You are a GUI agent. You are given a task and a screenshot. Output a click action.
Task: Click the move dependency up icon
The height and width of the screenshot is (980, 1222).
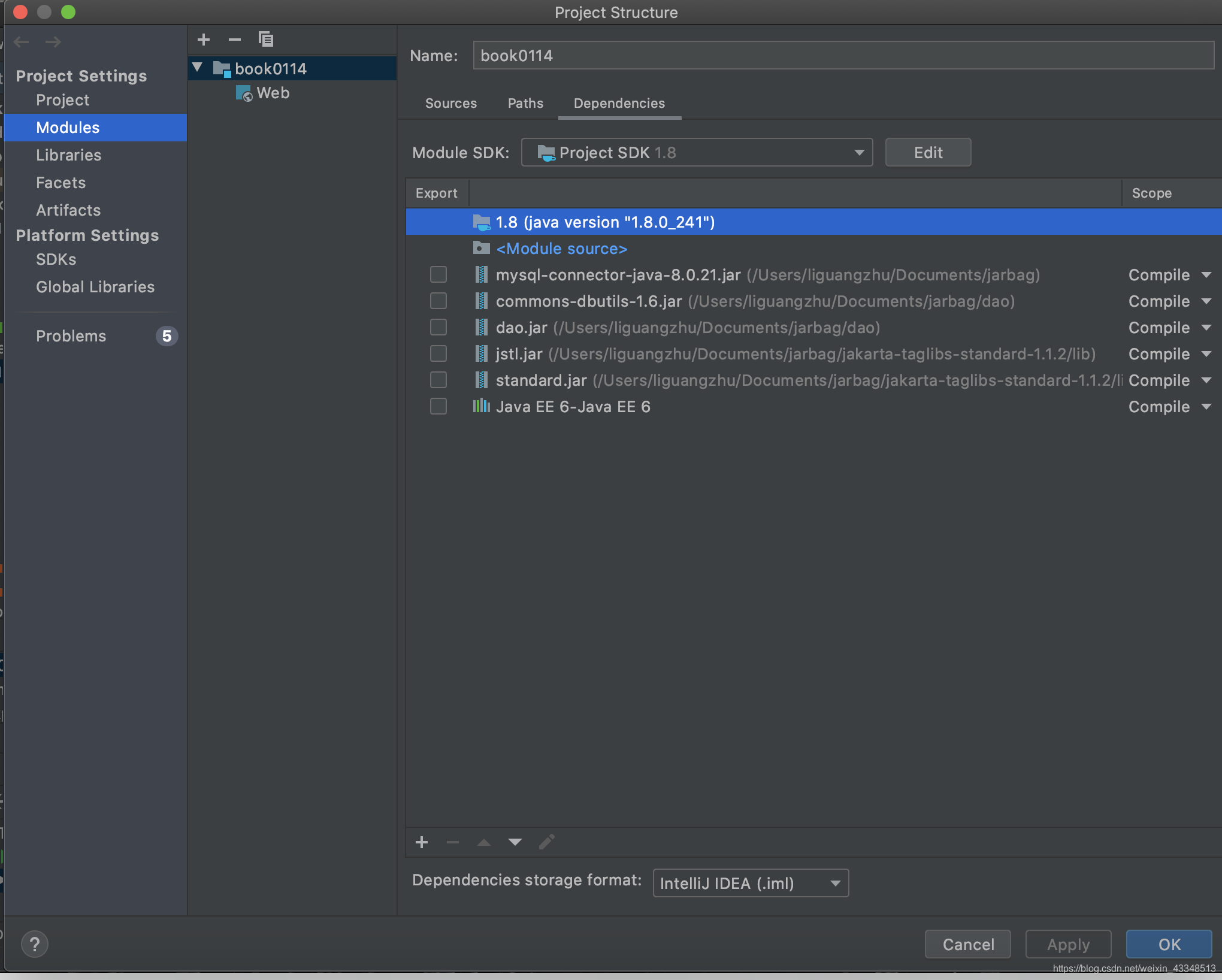483,841
